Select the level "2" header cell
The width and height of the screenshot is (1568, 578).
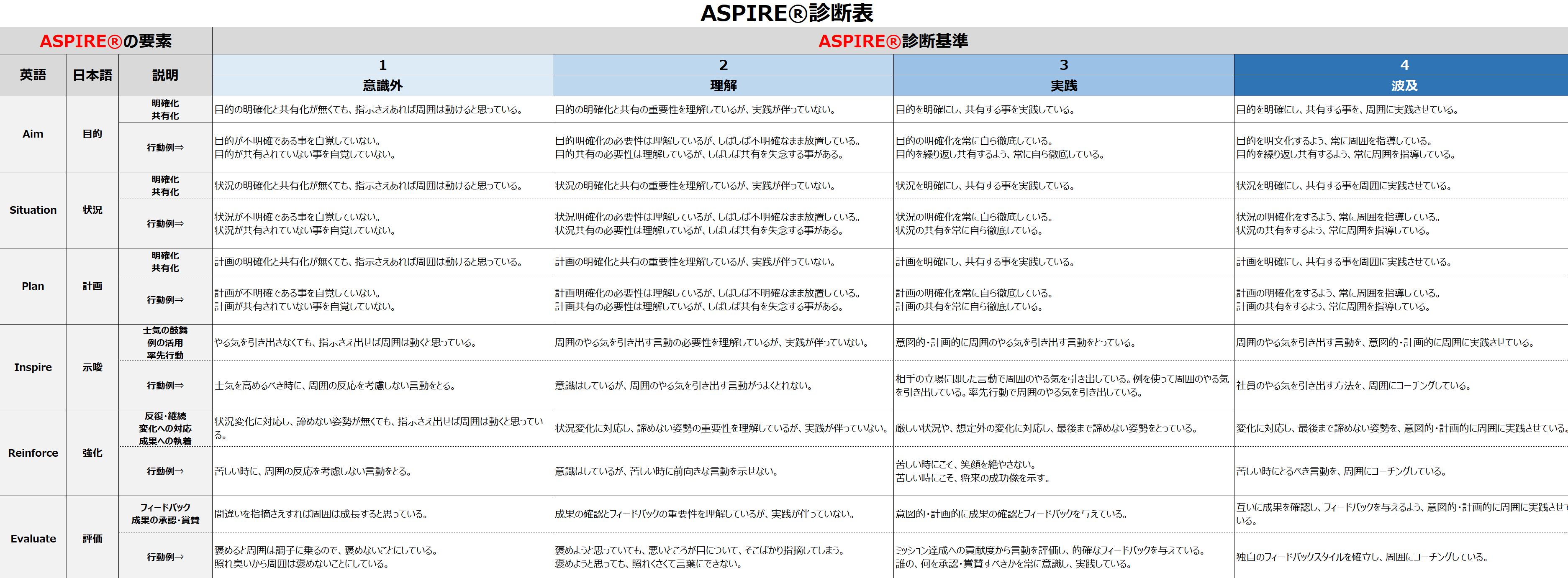click(x=723, y=65)
